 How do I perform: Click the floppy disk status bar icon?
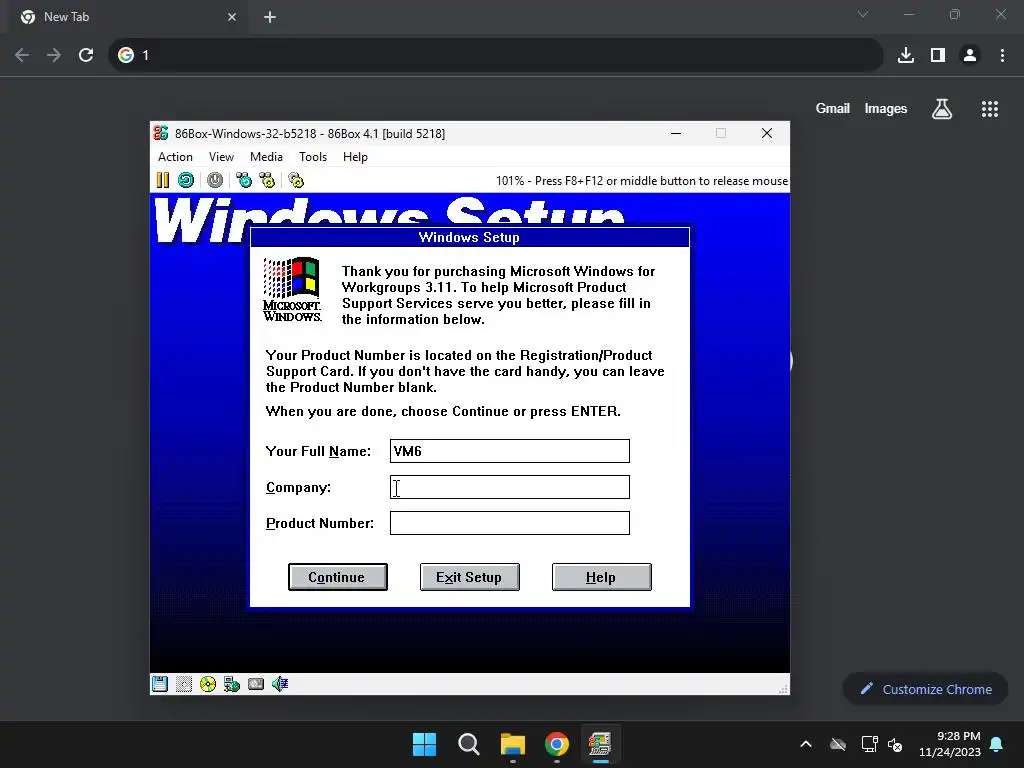pos(160,684)
